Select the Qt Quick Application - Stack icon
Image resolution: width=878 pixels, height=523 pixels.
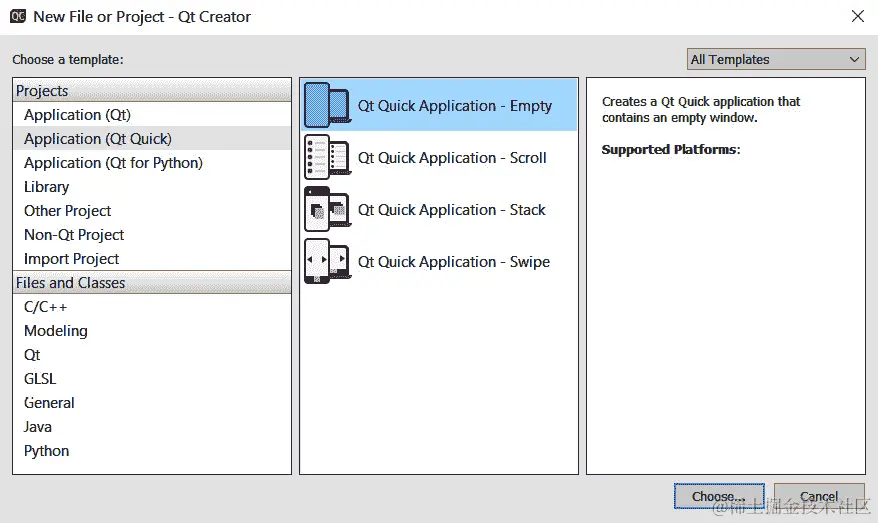328,209
